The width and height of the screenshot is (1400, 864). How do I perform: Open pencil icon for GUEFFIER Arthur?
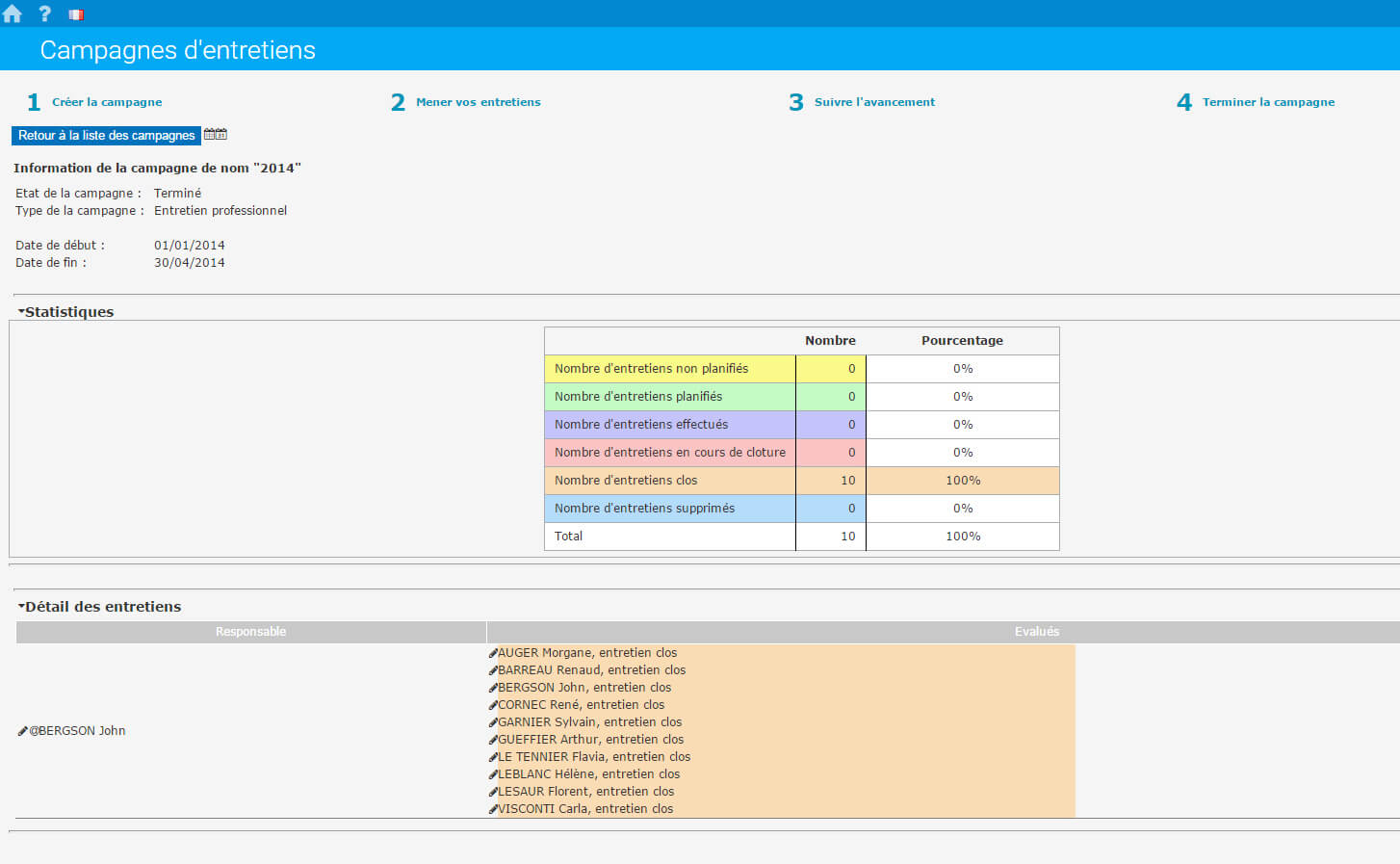click(x=493, y=740)
